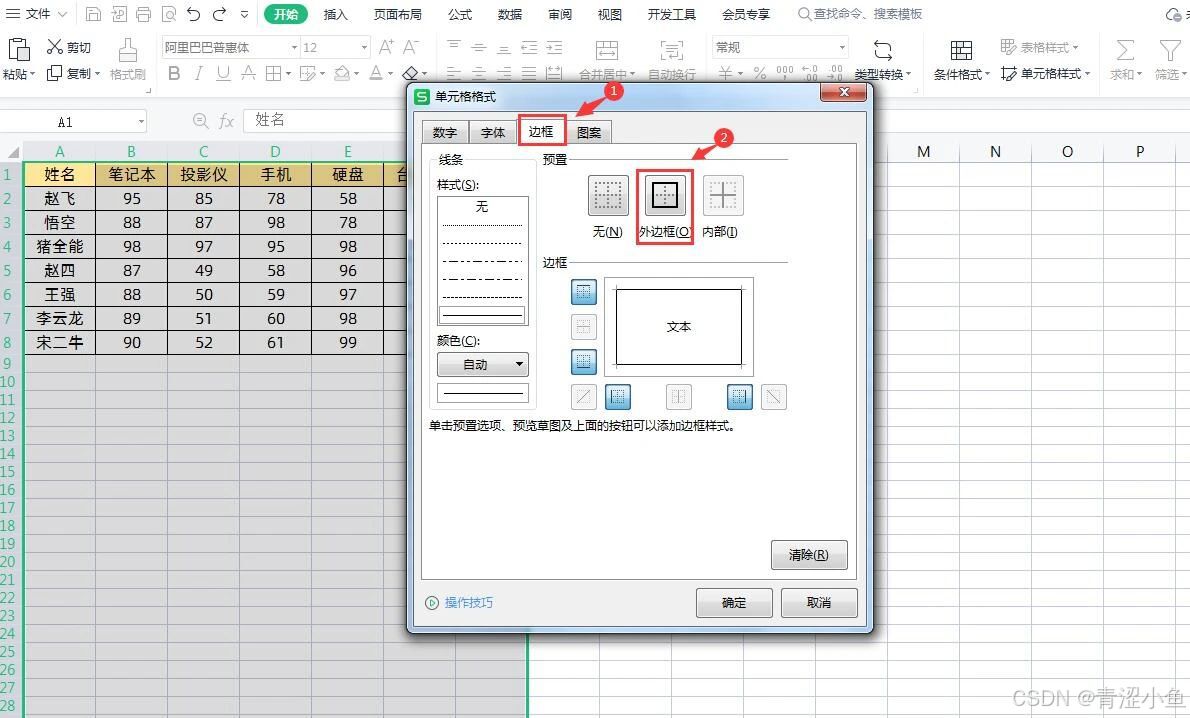Expand the Name Box A1 dropdown
The height and width of the screenshot is (718, 1190).
(x=141, y=121)
